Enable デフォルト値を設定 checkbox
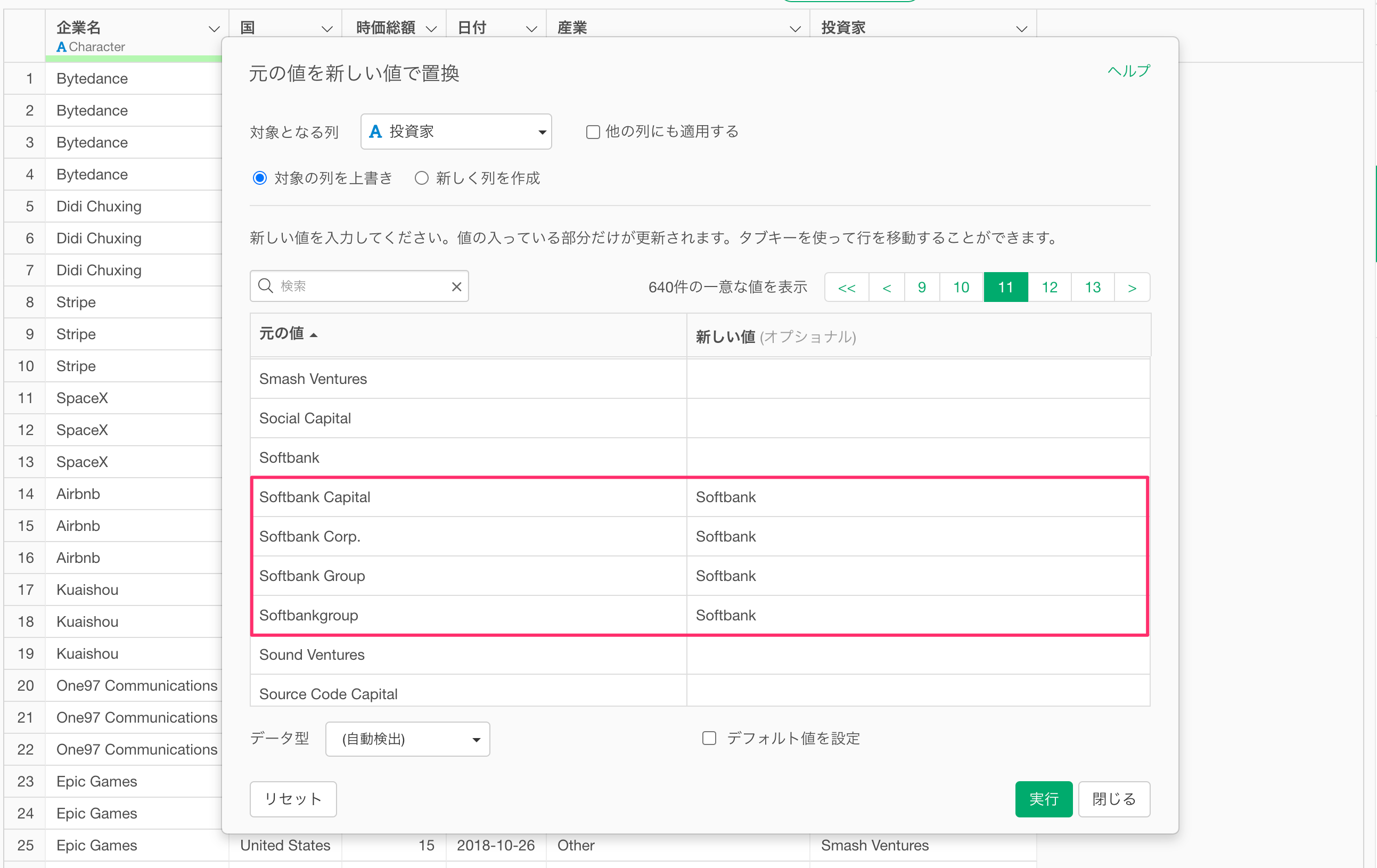Viewport: 1377px width, 868px height. pos(709,738)
